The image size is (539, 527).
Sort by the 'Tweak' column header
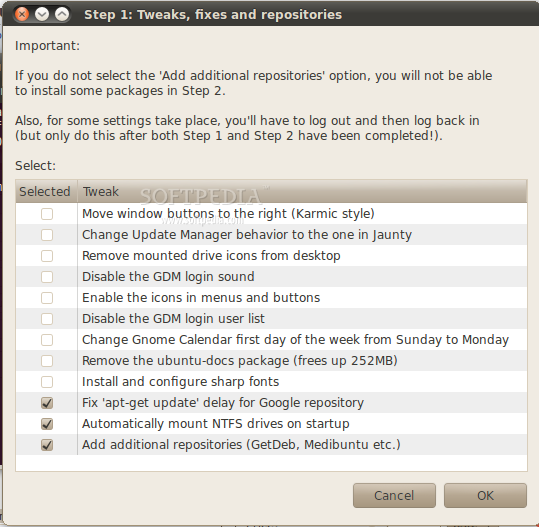[x=302, y=191]
